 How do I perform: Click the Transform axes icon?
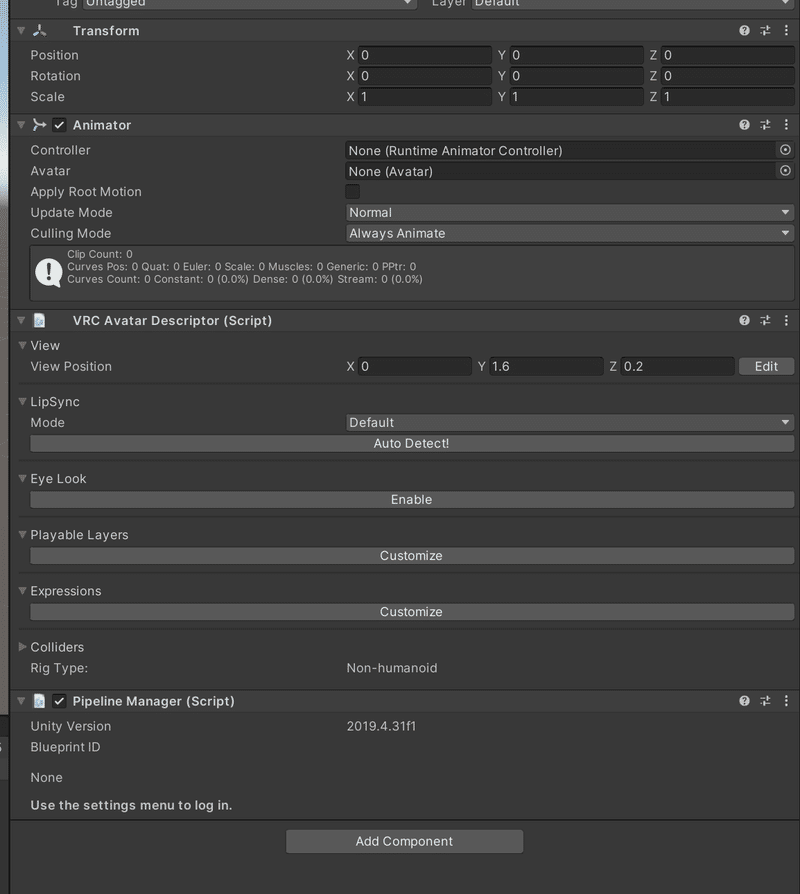(x=39, y=31)
